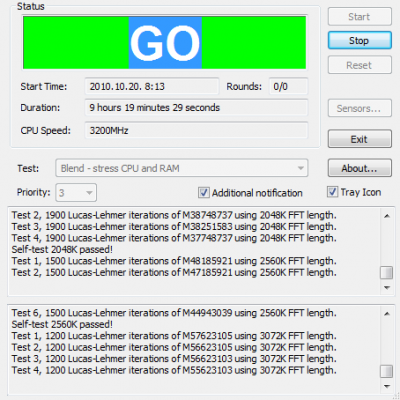Open the About... dialog
Viewport: 400px width, 400px height.
[x=359, y=168]
